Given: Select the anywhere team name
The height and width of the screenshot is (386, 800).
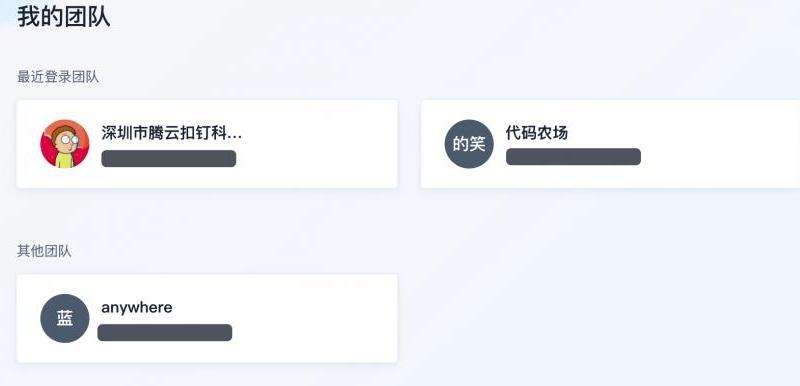Looking at the screenshot, I should click(137, 307).
